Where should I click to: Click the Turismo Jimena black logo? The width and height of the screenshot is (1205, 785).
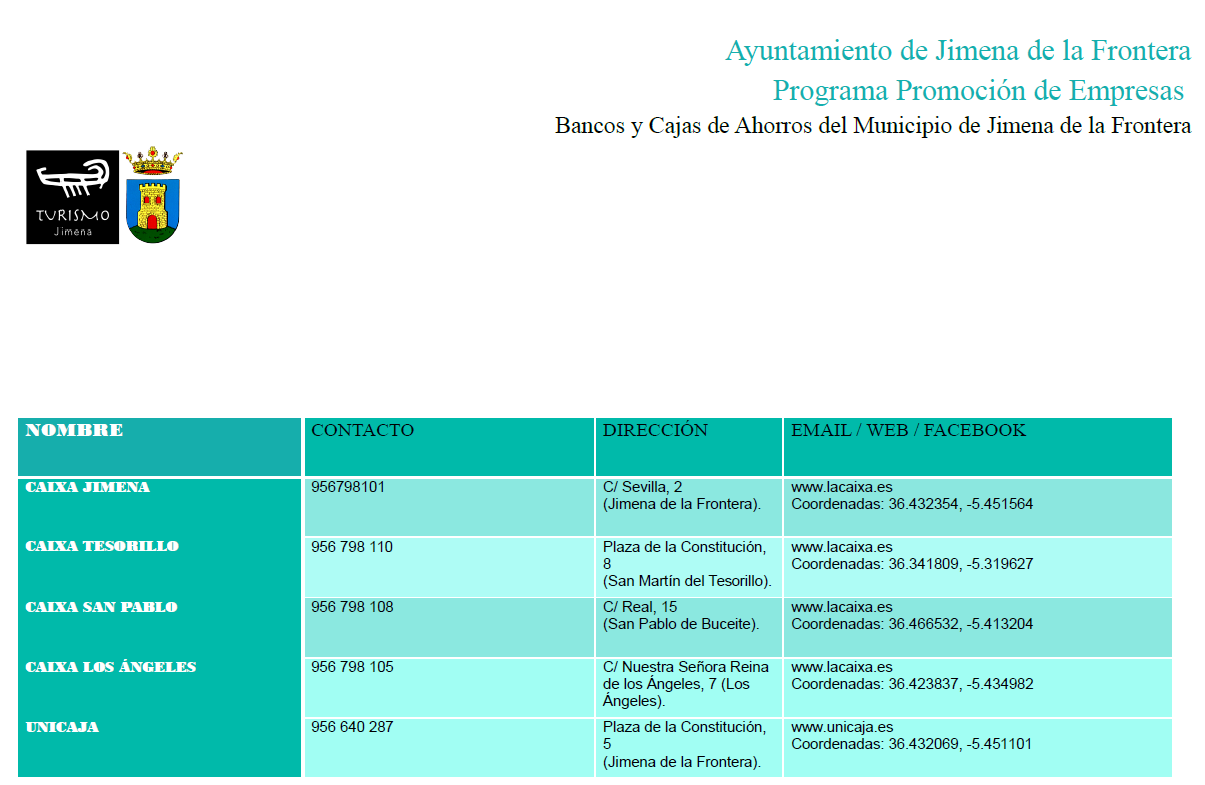point(72,197)
